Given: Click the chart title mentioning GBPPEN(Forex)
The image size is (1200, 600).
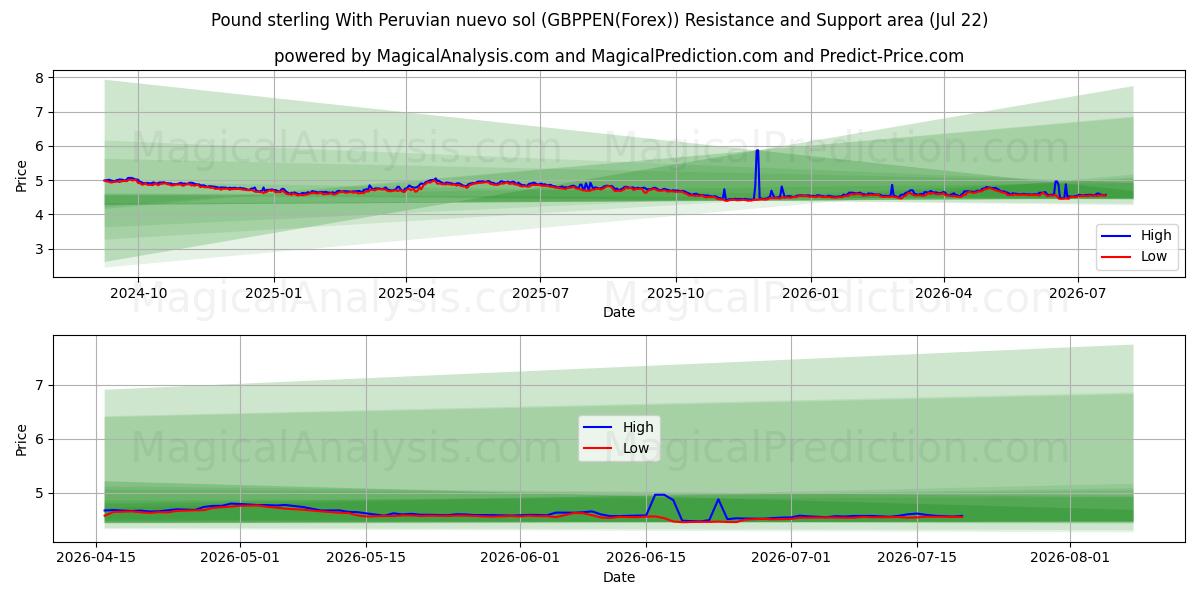Looking at the screenshot, I should tap(599, 20).
